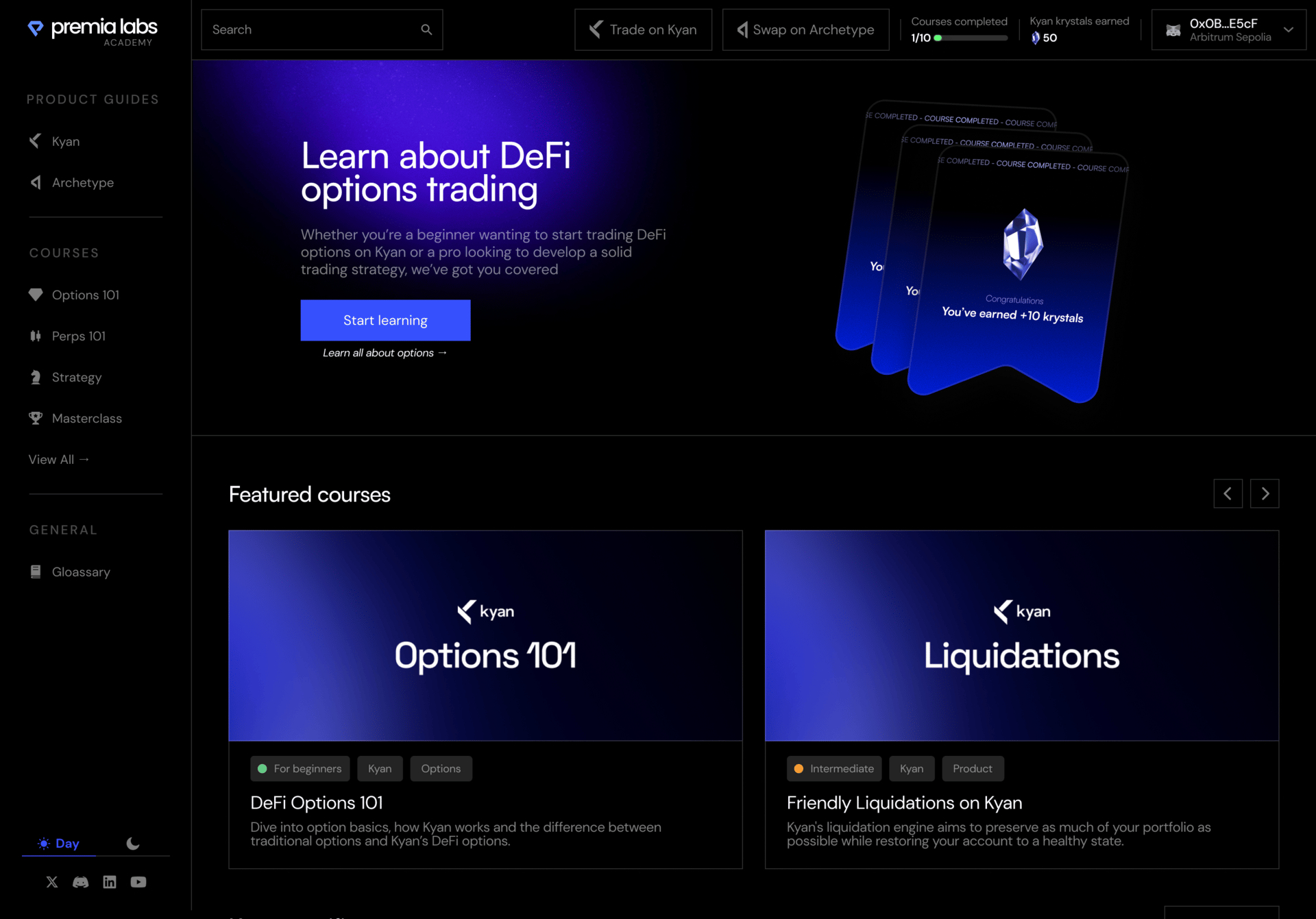The image size is (1316, 919).
Task: Show next featured courses
Action: [x=1265, y=493]
